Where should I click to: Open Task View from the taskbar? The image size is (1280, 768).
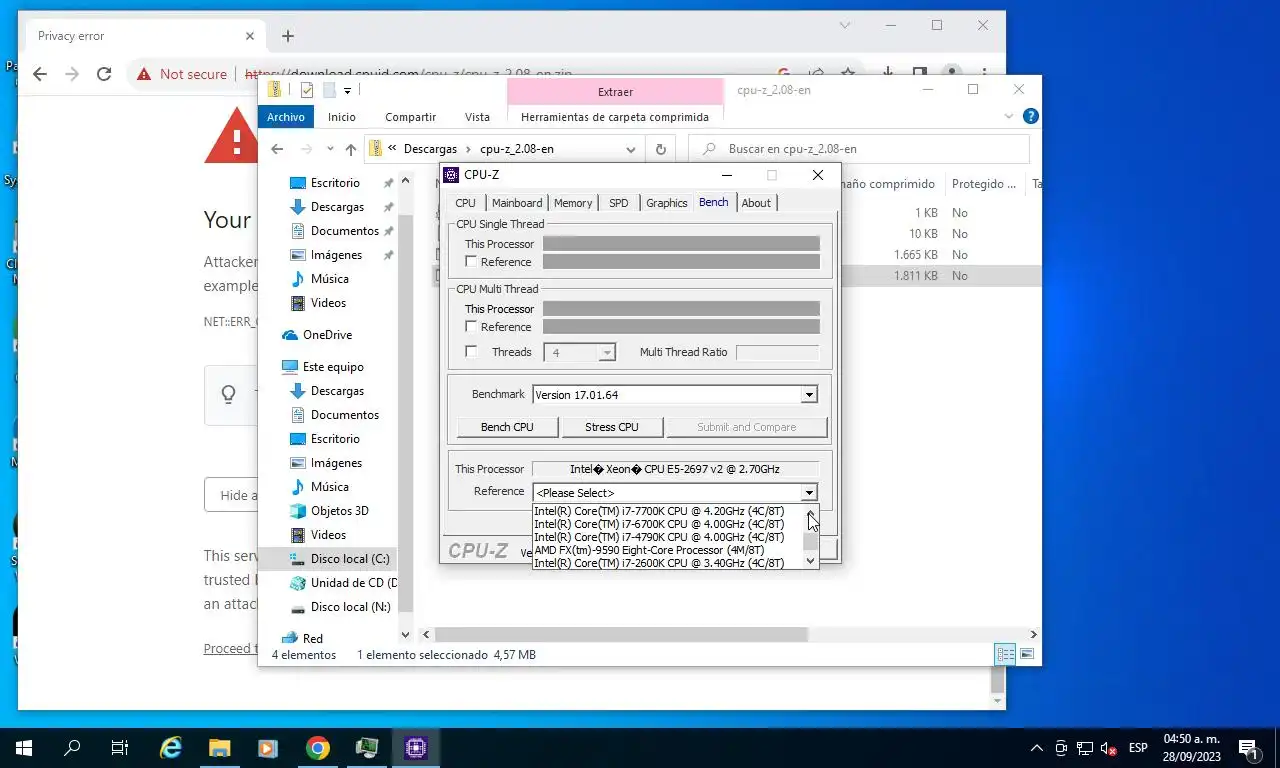point(120,747)
